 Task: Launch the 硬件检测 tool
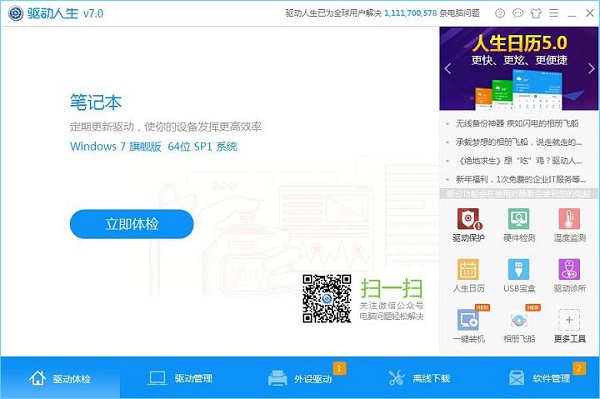coord(518,219)
